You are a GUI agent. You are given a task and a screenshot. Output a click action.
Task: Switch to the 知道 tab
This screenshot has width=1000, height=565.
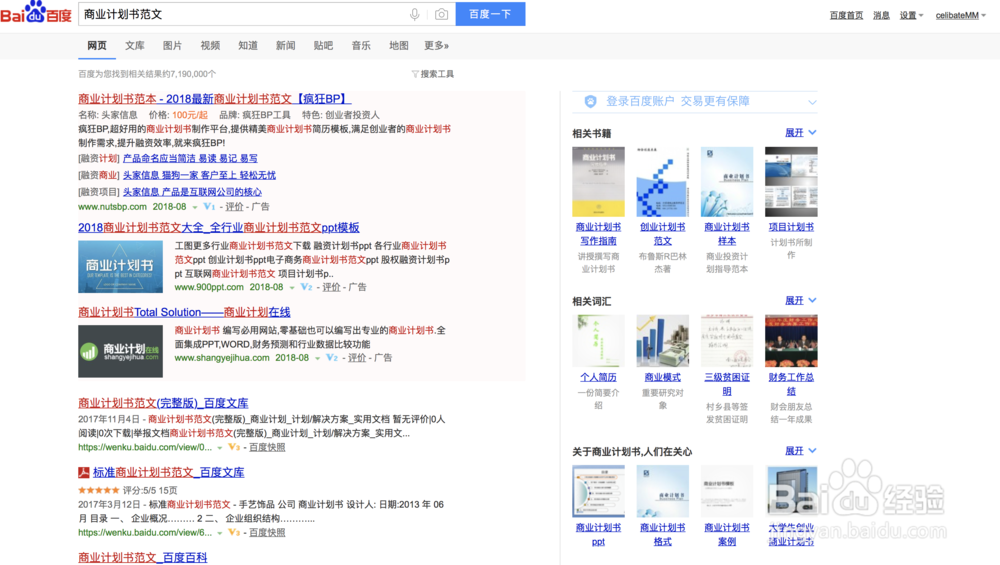click(248, 46)
